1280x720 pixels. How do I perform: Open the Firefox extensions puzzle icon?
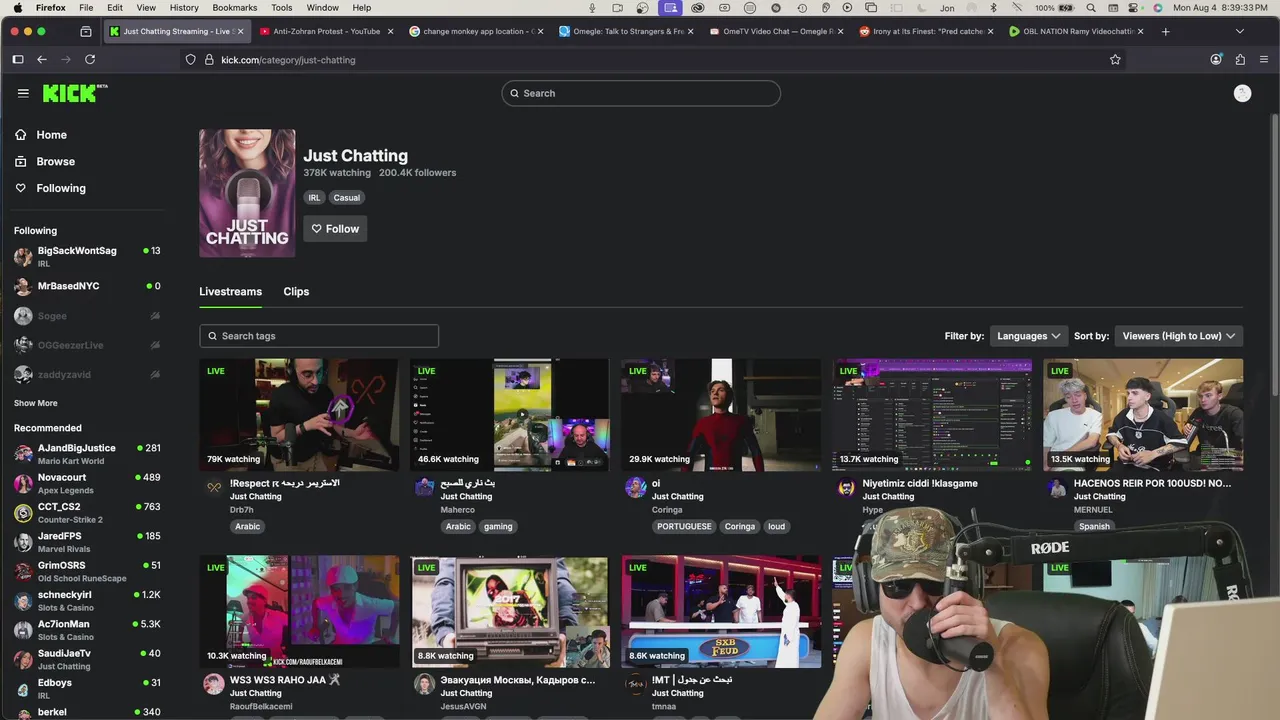pyautogui.click(x=1240, y=60)
